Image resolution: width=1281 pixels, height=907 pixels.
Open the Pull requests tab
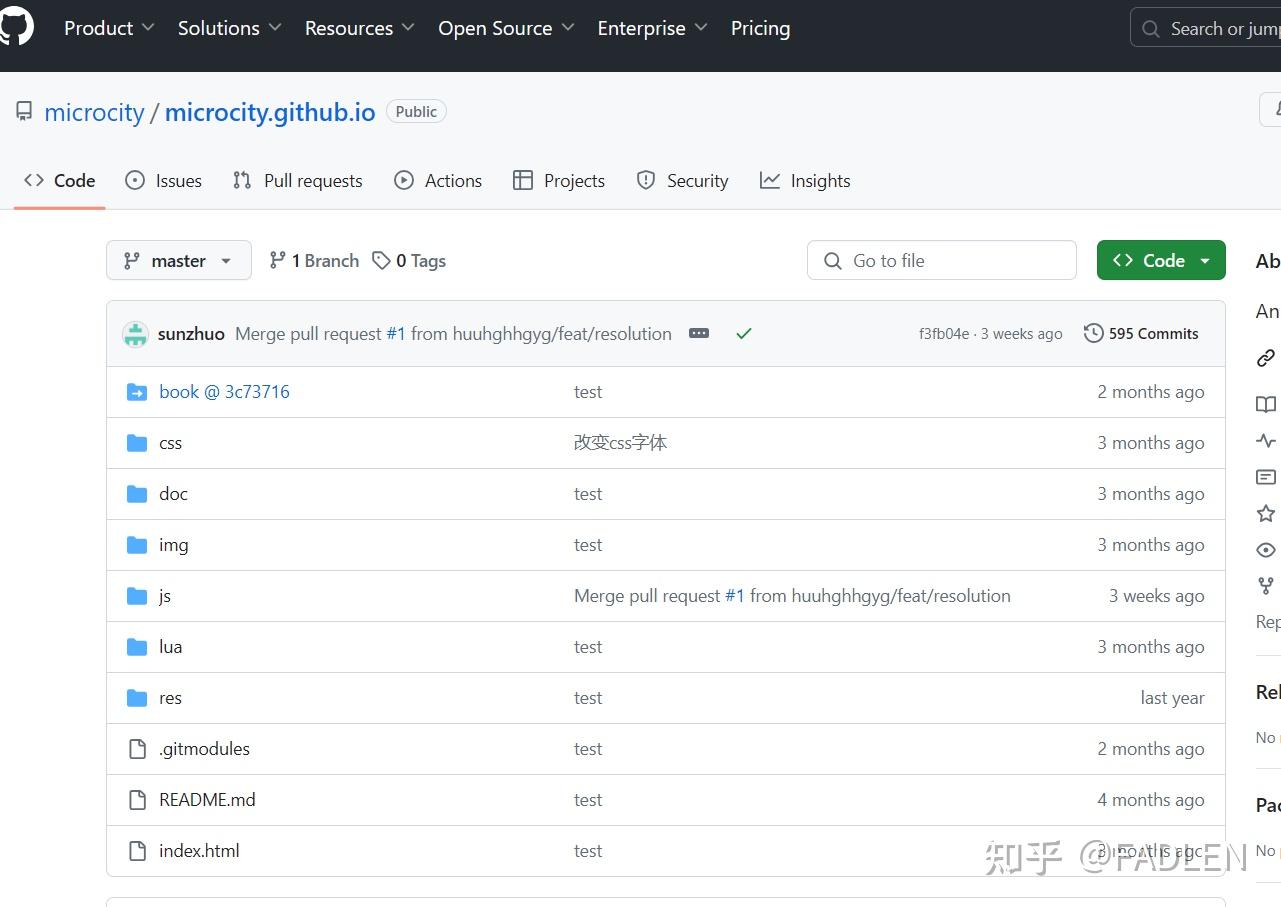pos(298,181)
